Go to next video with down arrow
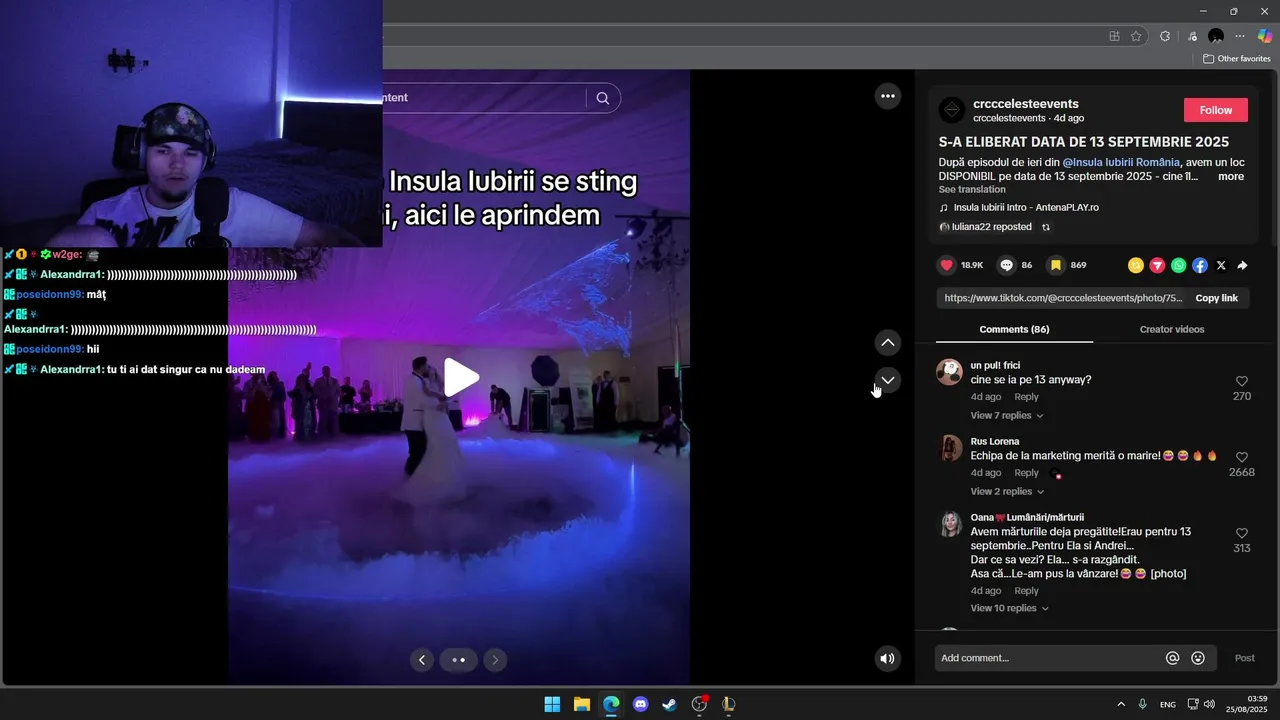1280x720 pixels. pyautogui.click(x=888, y=380)
